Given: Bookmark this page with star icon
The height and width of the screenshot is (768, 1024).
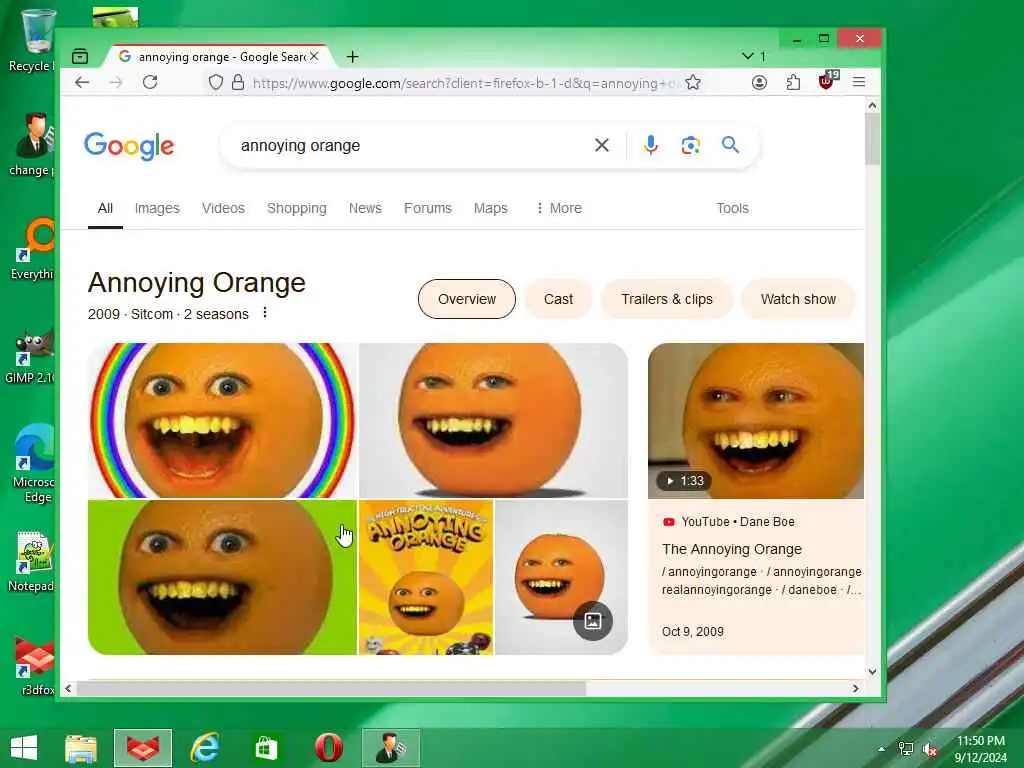Looking at the screenshot, I should click(693, 82).
